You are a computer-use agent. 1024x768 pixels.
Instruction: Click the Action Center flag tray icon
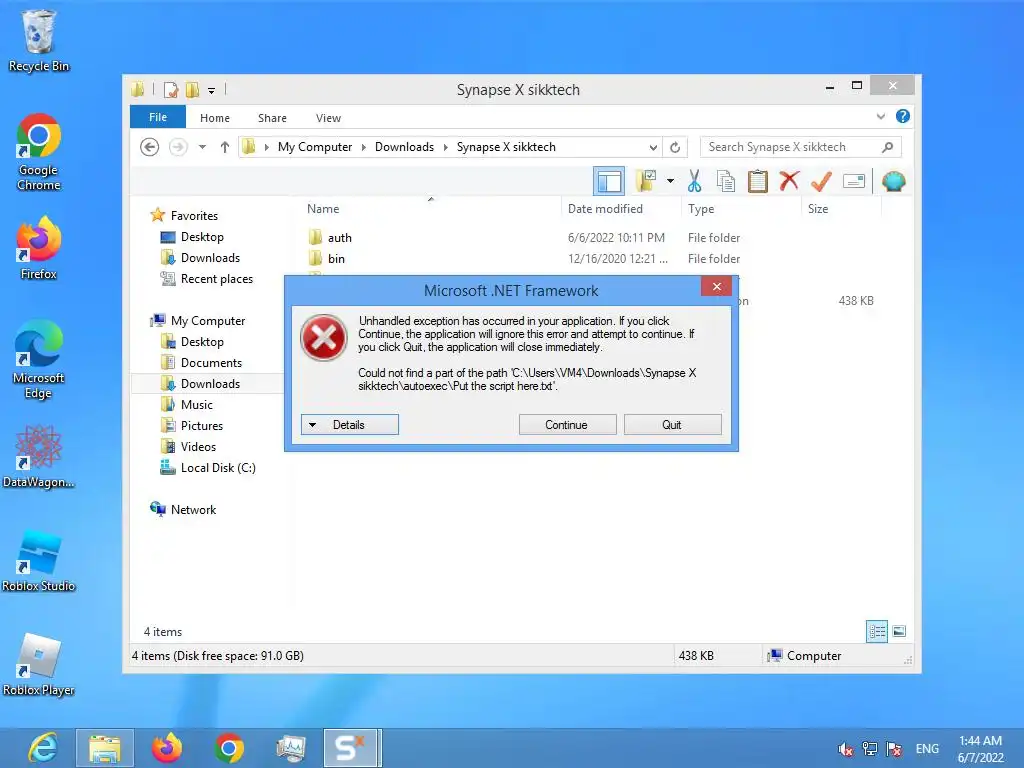pos(894,749)
